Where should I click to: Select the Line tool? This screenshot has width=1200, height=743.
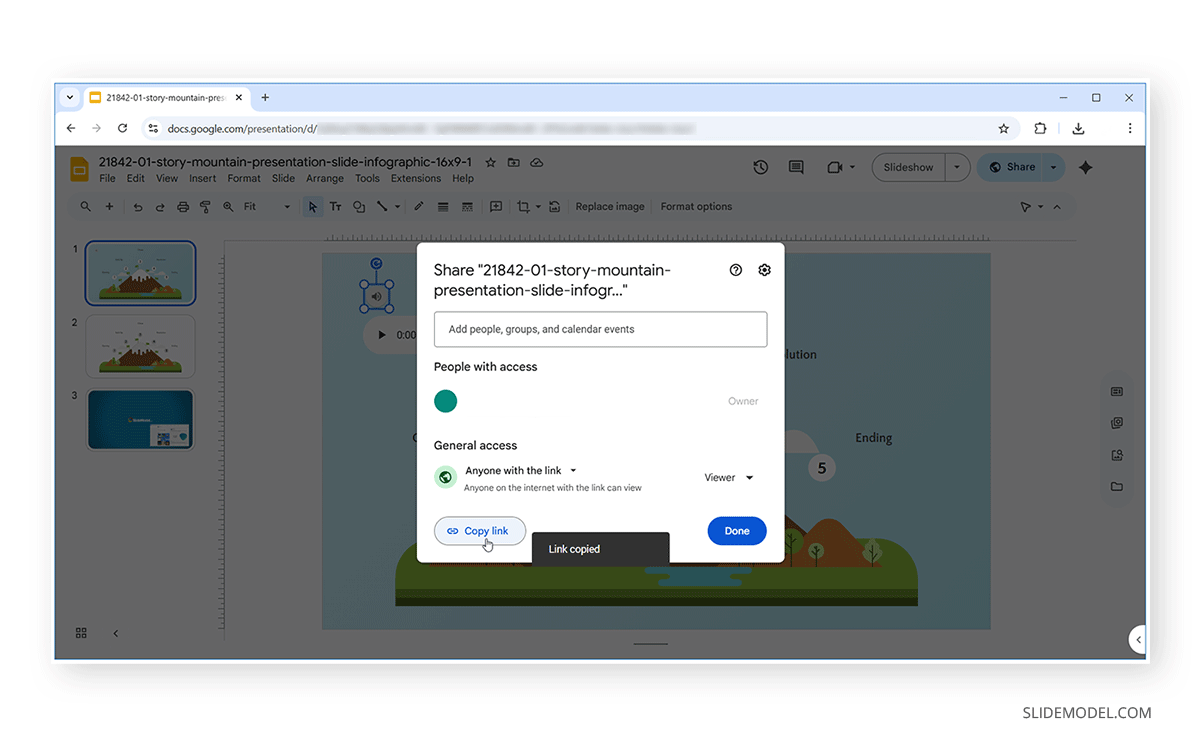tap(383, 206)
